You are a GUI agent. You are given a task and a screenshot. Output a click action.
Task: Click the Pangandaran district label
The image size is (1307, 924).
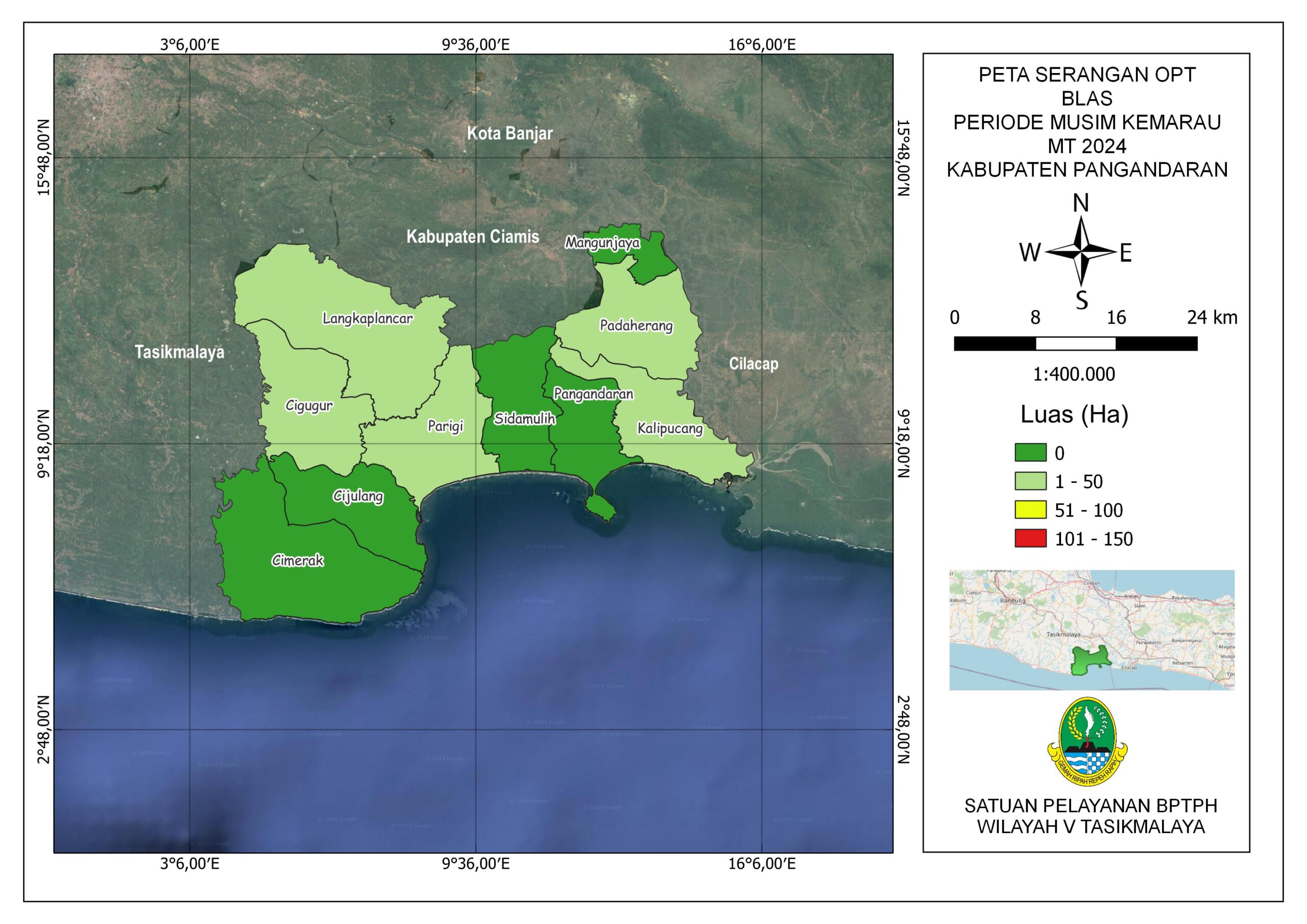[593, 394]
